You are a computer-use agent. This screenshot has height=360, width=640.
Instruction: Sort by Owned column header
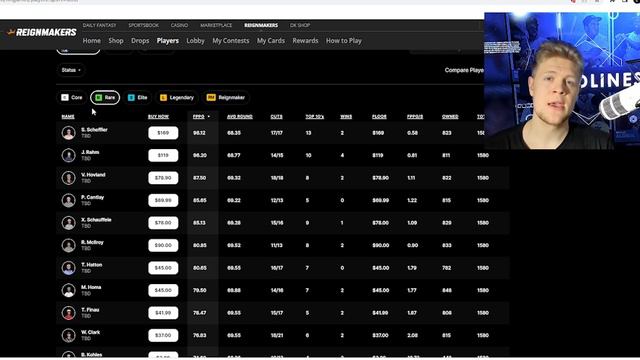[x=450, y=117]
